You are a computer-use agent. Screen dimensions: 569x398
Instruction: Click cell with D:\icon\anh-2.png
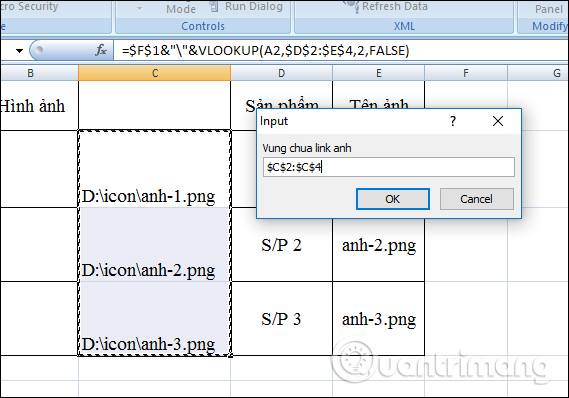155,245
